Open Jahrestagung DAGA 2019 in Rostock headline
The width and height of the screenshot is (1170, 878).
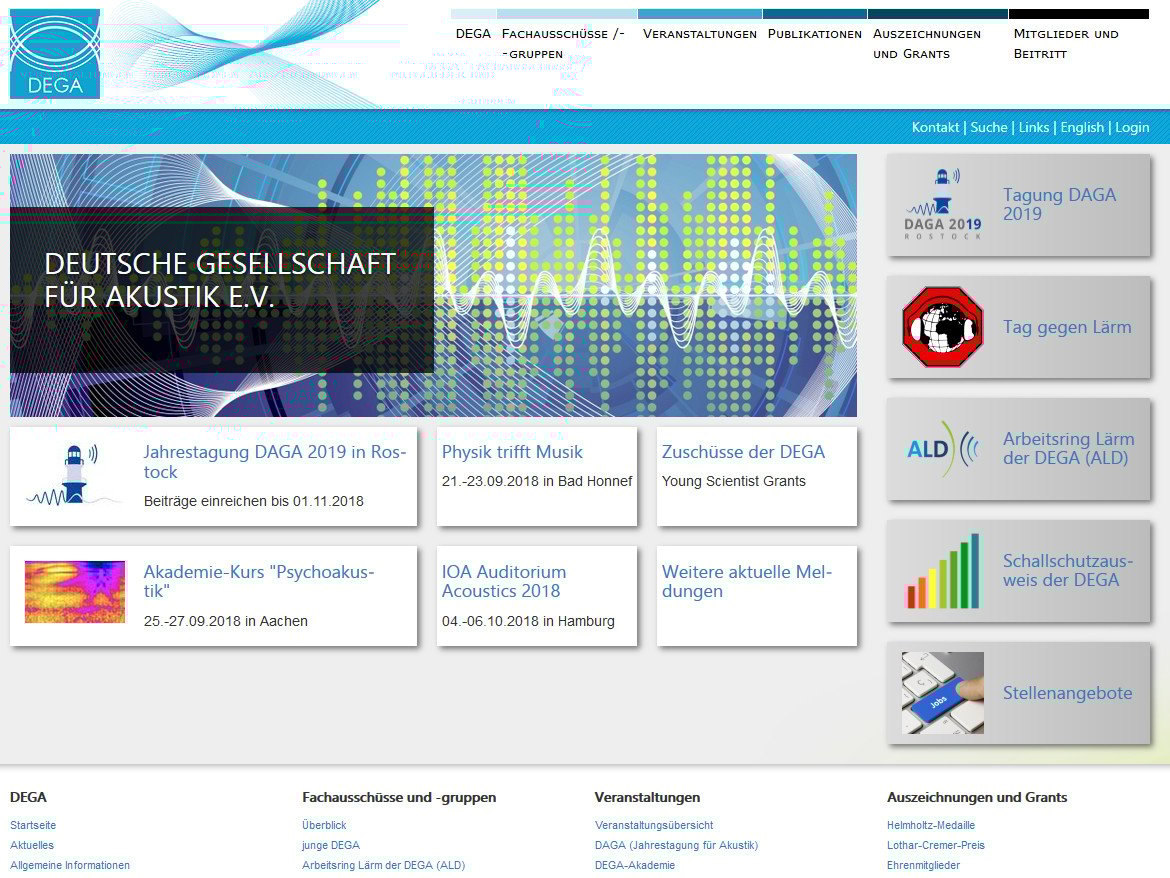275,462
